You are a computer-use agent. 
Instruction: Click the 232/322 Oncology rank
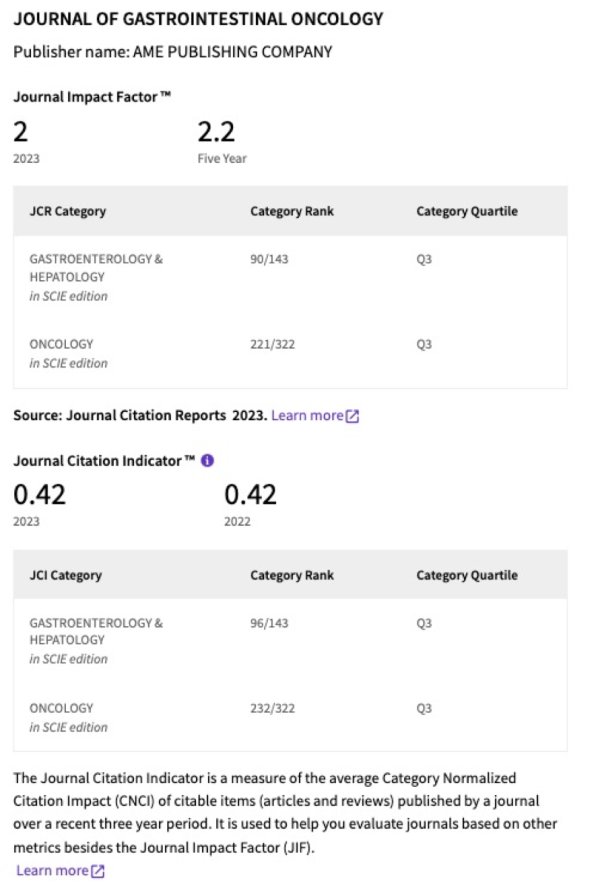click(272, 708)
